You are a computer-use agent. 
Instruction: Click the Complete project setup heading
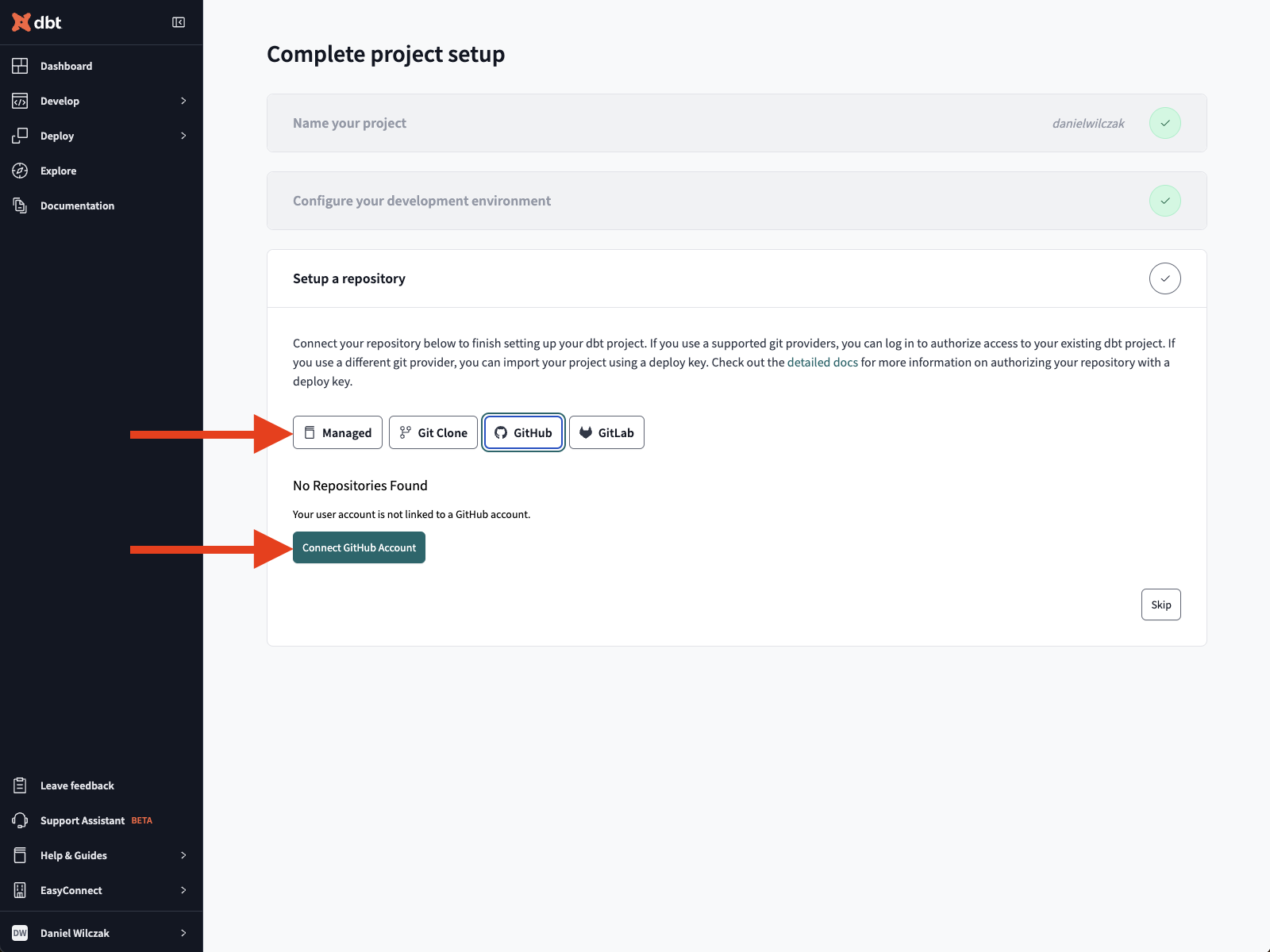tap(386, 54)
